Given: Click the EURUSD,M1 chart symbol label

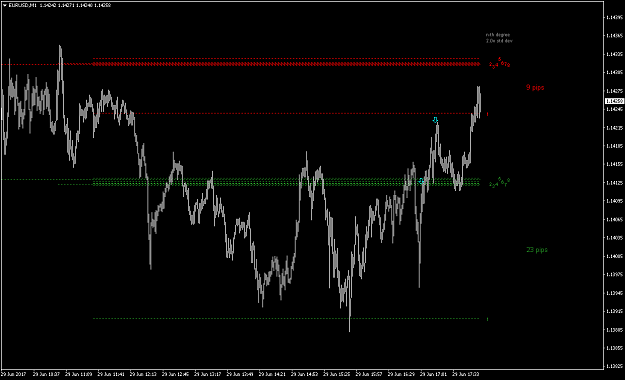Looking at the screenshot, I should coord(22,5).
